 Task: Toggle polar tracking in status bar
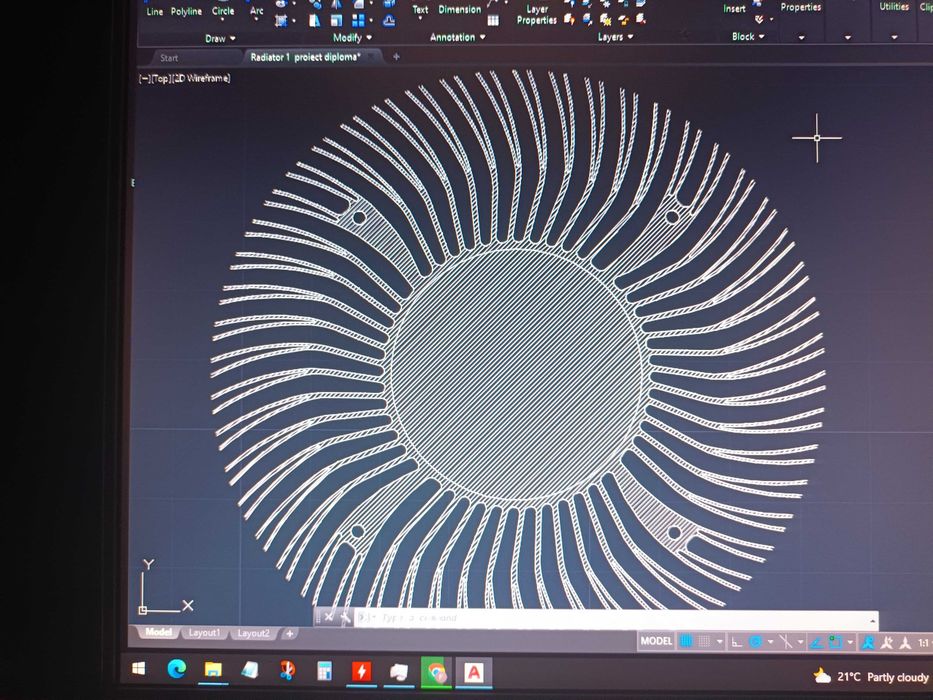click(x=756, y=642)
